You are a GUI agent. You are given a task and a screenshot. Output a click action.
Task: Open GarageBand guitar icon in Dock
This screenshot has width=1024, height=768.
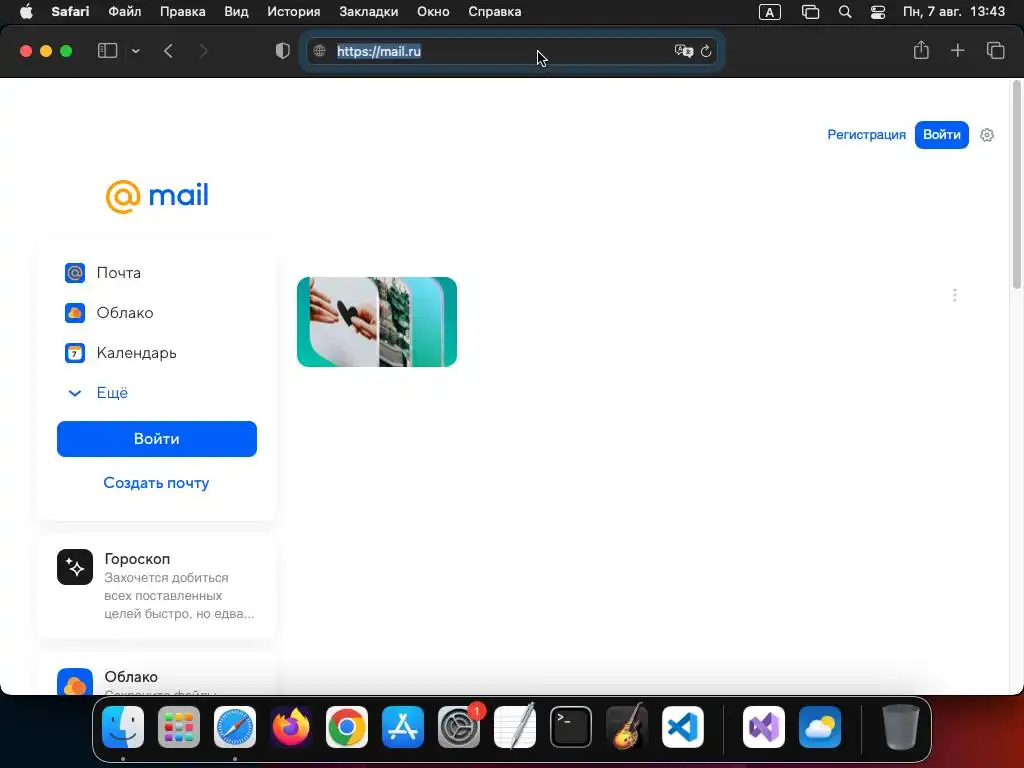click(x=627, y=727)
